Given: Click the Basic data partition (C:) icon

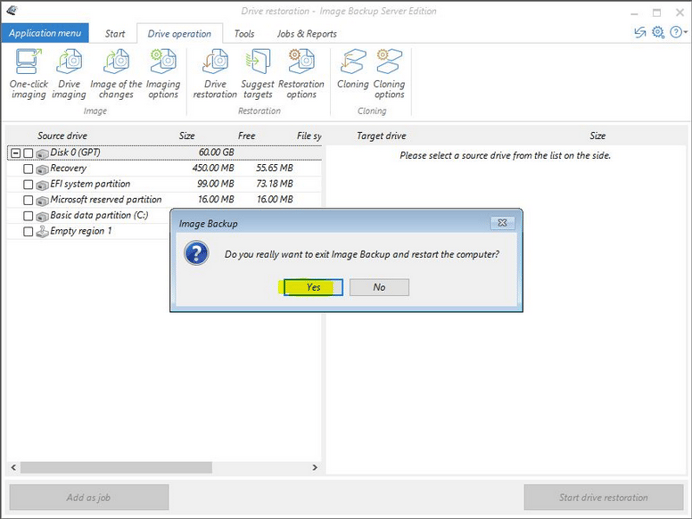Looking at the screenshot, I should coord(42,216).
